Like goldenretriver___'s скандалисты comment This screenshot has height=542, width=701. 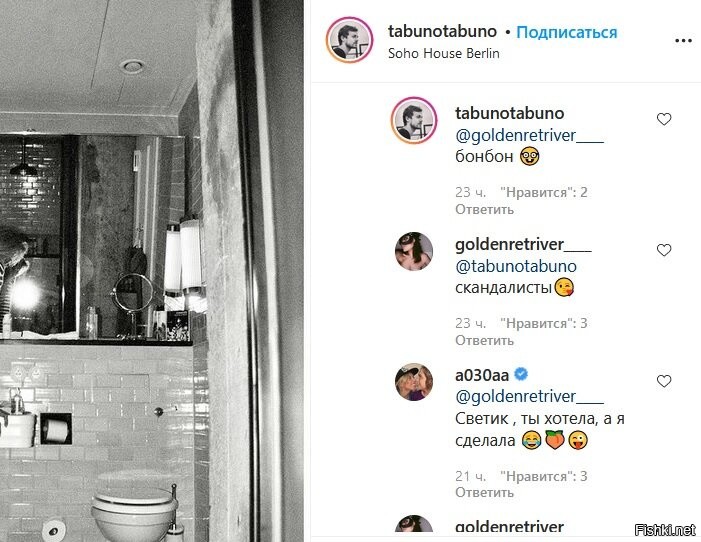(x=664, y=250)
